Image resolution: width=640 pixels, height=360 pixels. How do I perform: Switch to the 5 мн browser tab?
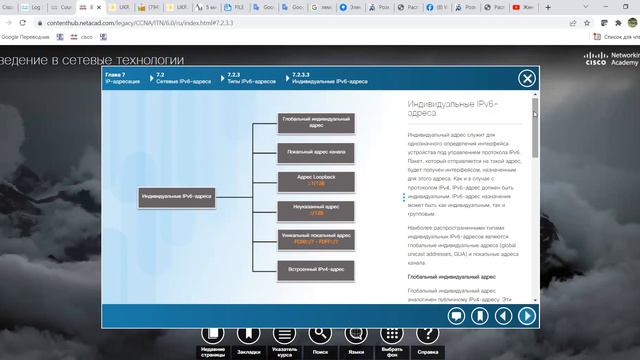[206, 7]
